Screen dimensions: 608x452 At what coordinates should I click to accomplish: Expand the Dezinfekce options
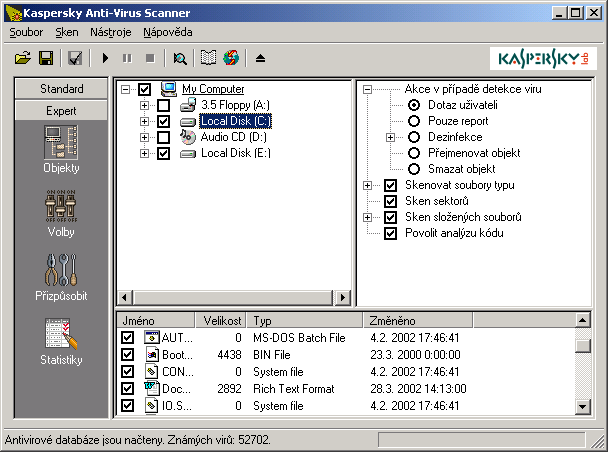coord(390,137)
